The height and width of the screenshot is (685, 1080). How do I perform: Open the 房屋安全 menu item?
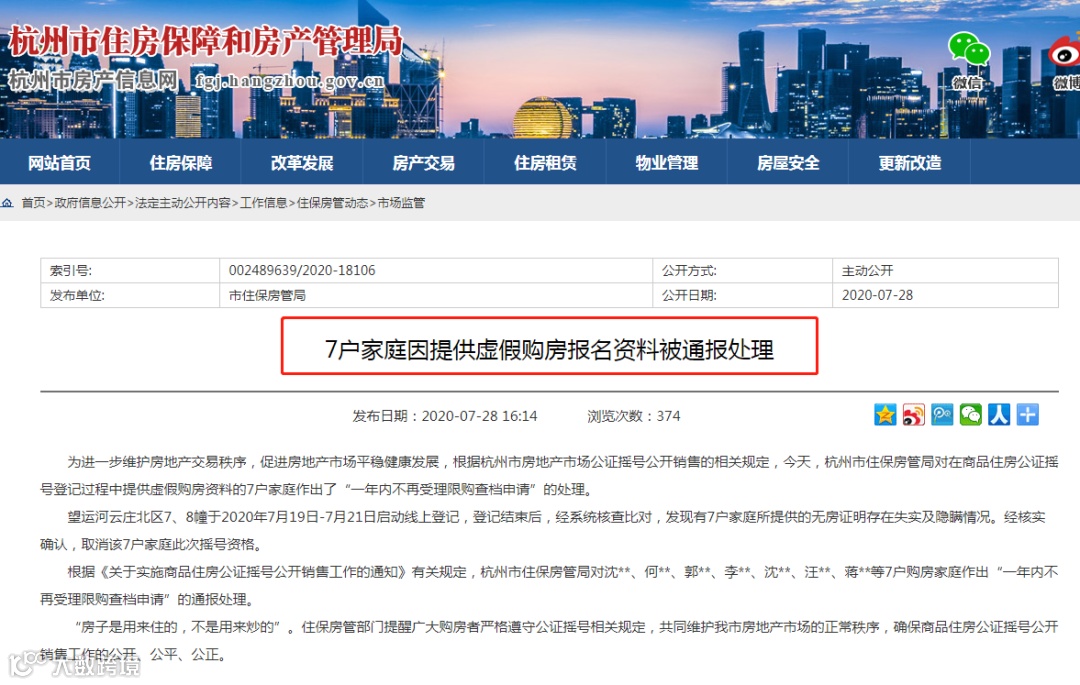click(x=788, y=163)
